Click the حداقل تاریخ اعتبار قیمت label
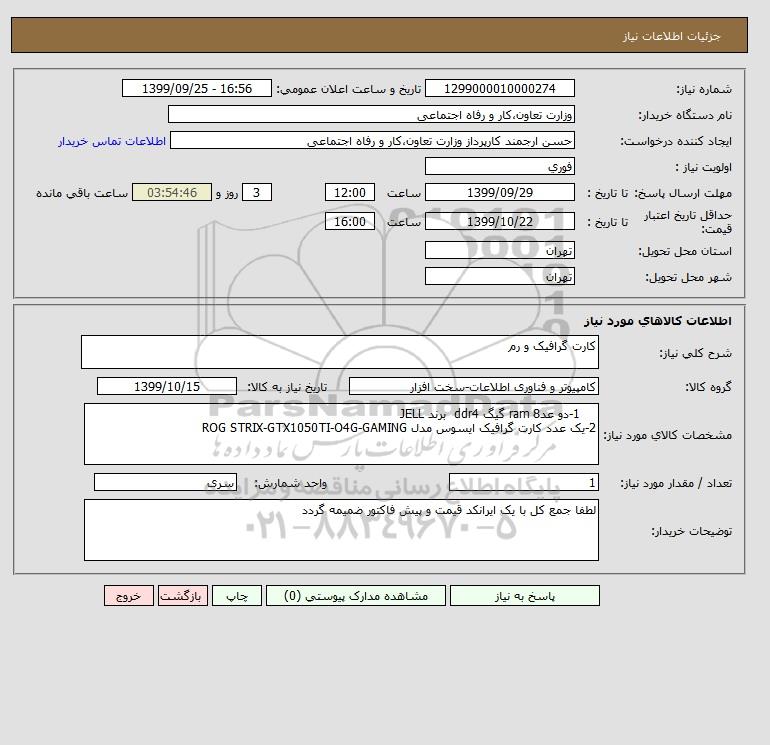This screenshot has width=770, height=745. pos(688,222)
